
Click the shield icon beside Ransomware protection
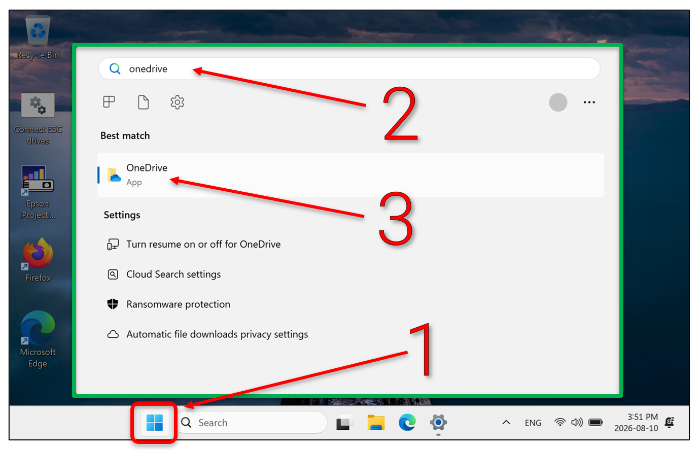112,304
